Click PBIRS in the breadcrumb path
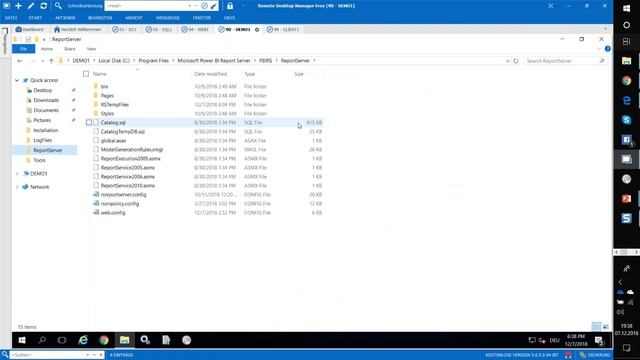 pyautogui.click(x=265, y=60)
